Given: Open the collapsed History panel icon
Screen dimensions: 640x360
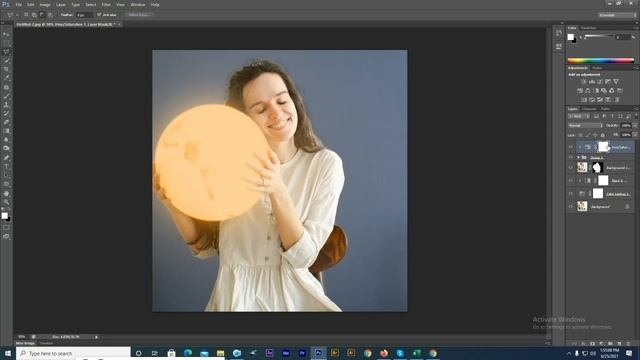Looking at the screenshot, I should [x=558, y=33].
